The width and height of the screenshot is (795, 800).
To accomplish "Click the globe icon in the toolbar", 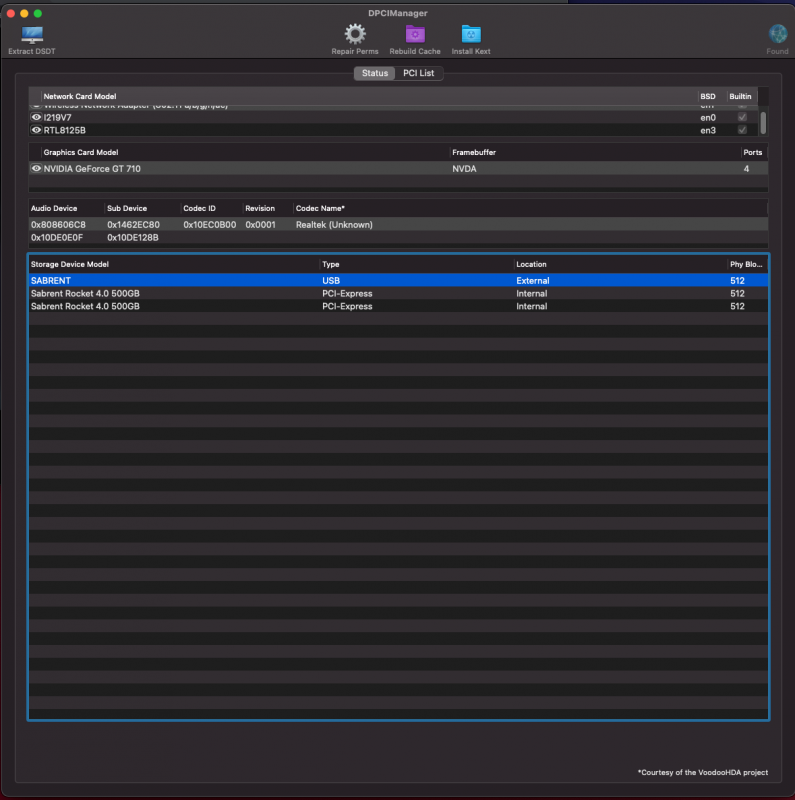I will point(777,35).
